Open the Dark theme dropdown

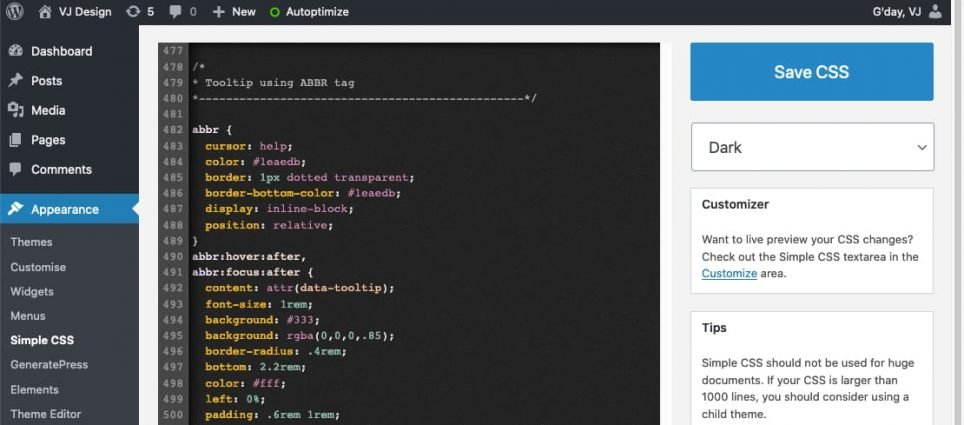812,147
